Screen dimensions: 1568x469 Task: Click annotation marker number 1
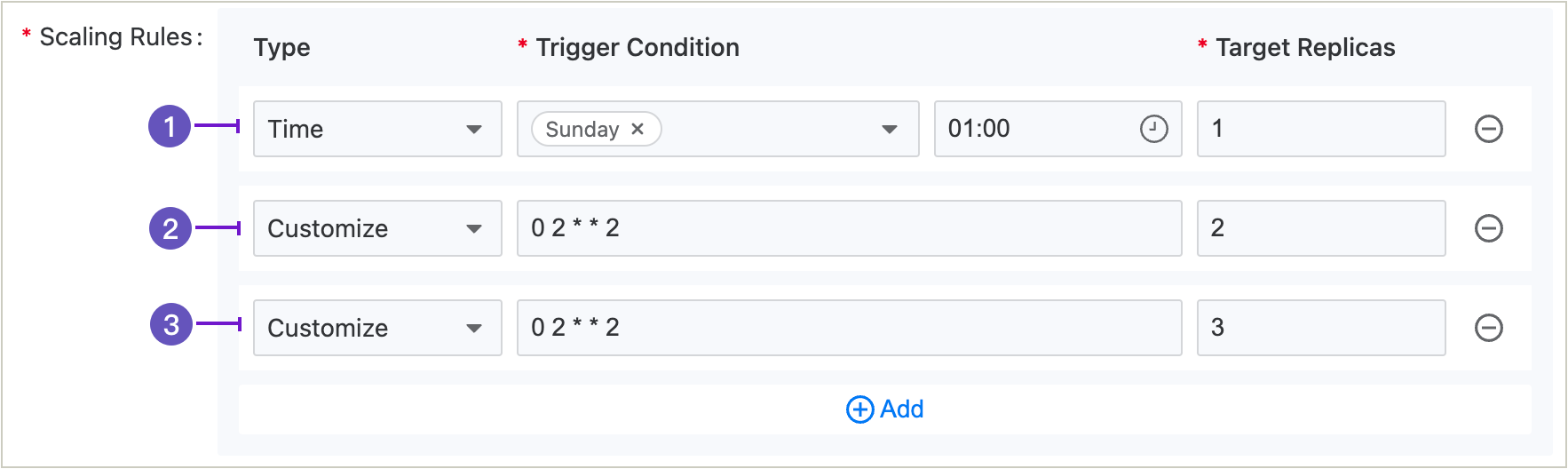click(170, 126)
